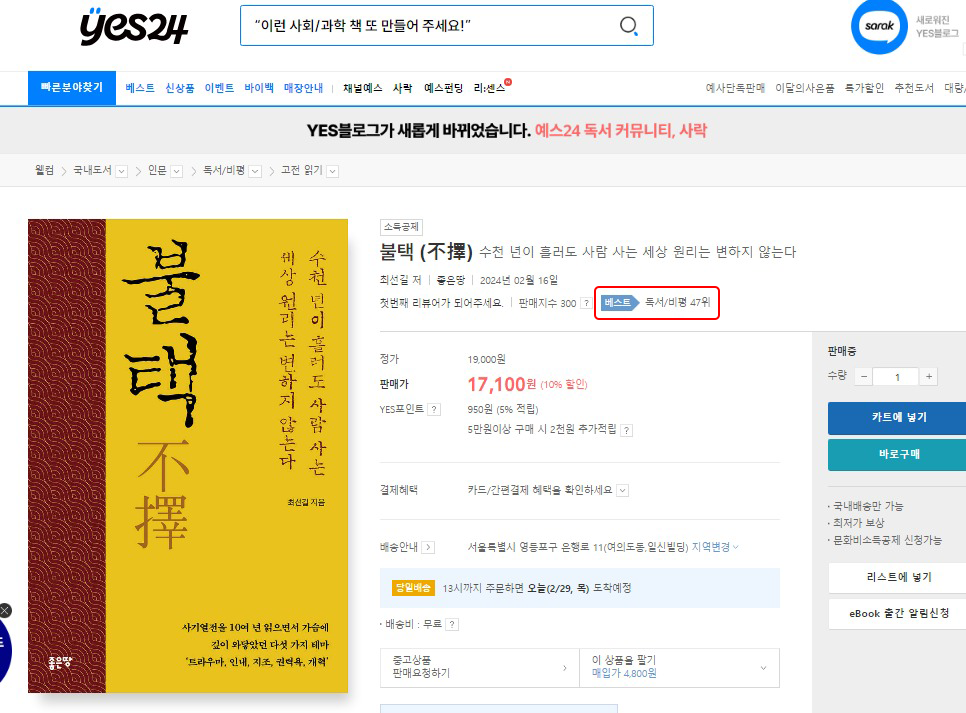The image size is (966, 713).
Task: Open the 이벤트 menu
Action: [219, 88]
